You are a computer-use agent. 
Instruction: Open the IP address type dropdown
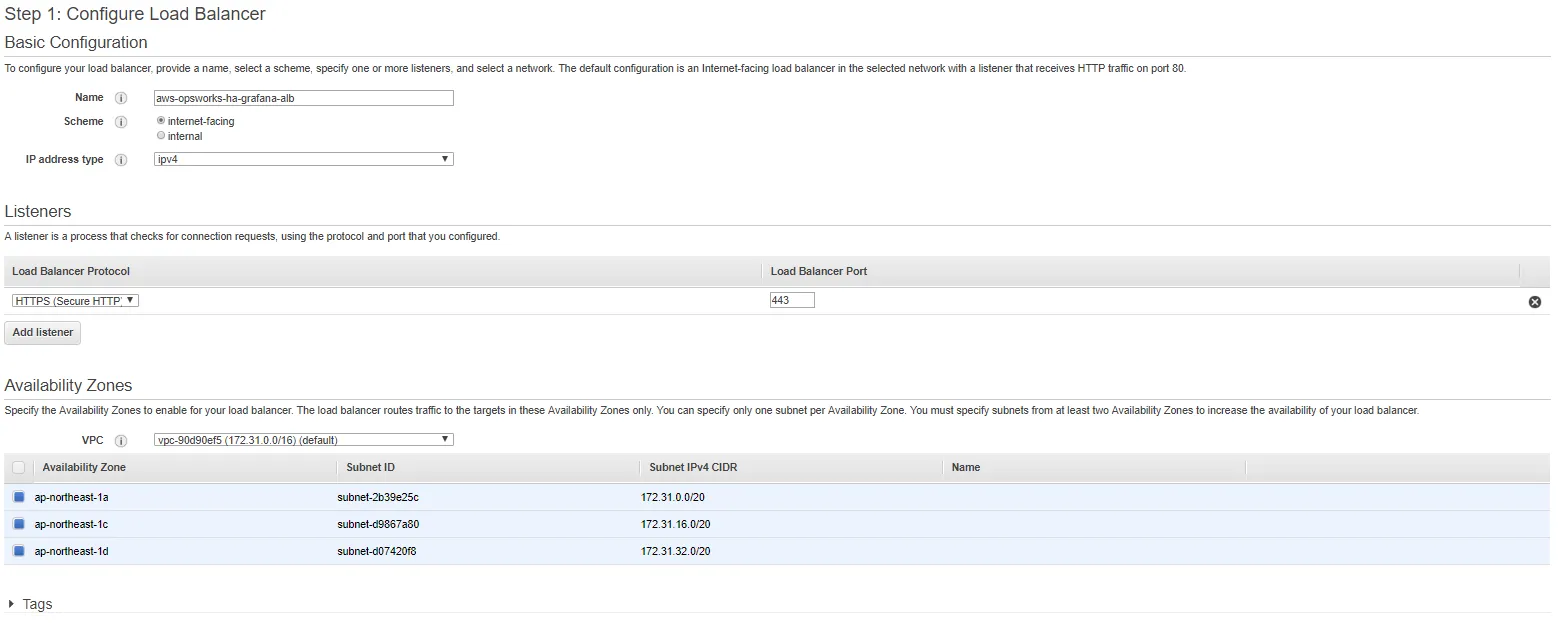pyautogui.click(x=304, y=159)
